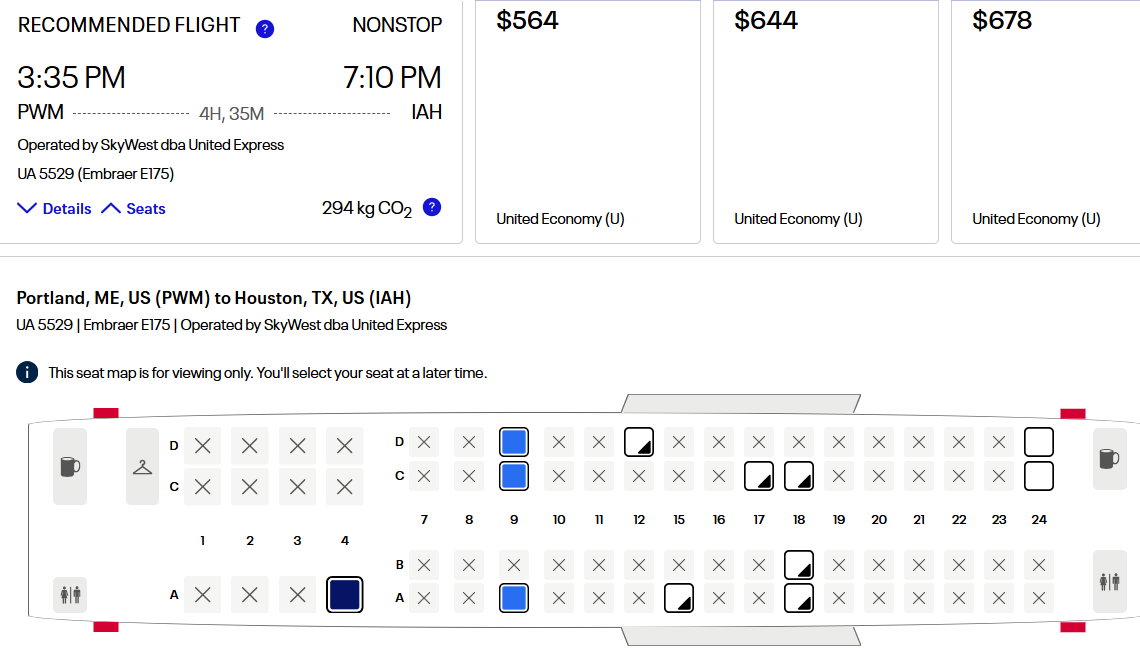The image size is (1140, 648).
Task: Select available seat 17C
Action: pos(759,476)
